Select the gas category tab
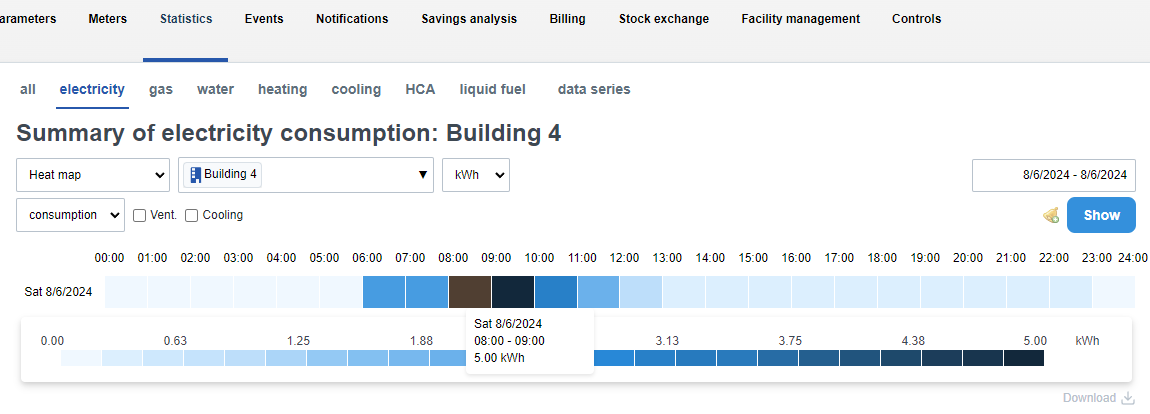1150x414 pixels. coord(161,89)
